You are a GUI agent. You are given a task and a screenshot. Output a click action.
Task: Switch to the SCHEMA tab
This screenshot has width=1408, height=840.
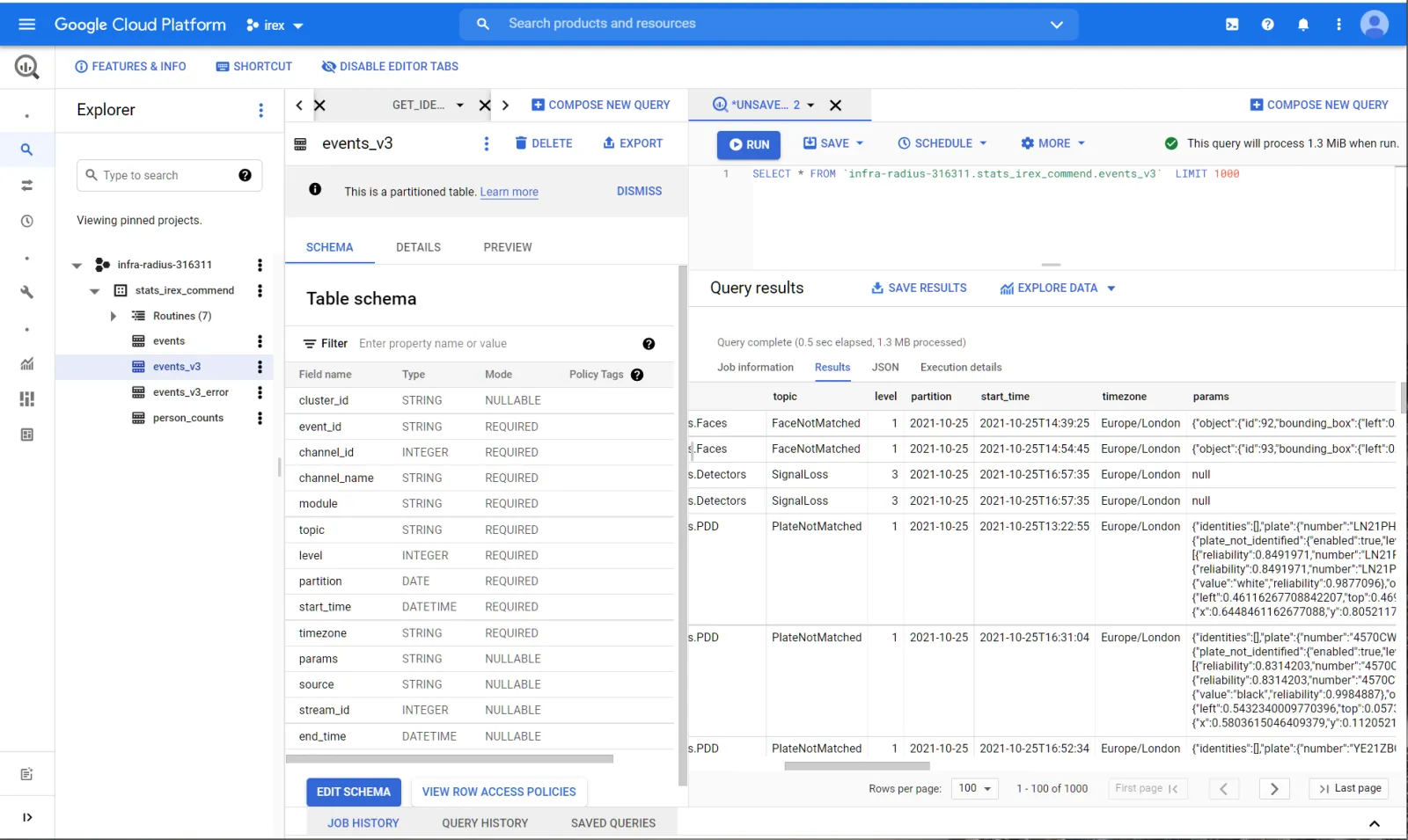point(329,247)
